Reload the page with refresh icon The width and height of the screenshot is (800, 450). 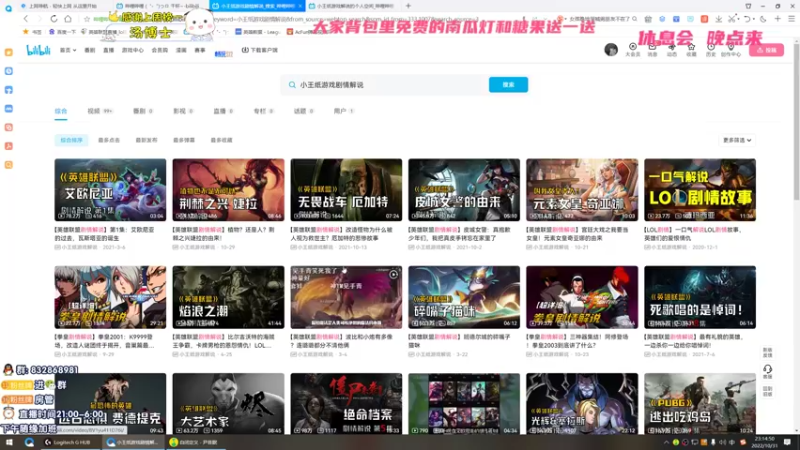point(54,19)
